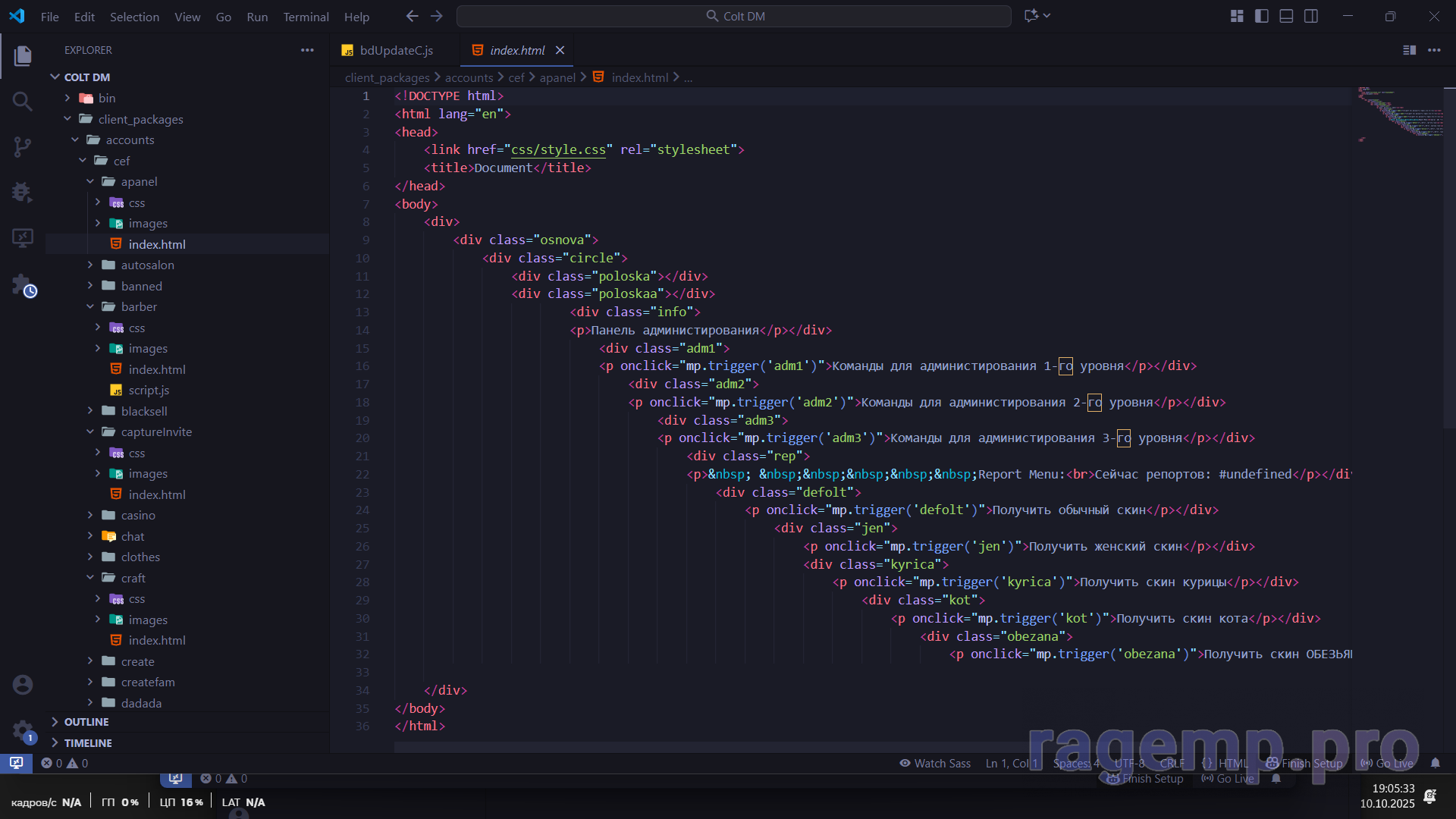
Task: Open the Extensions view
Action: [23, 285]
